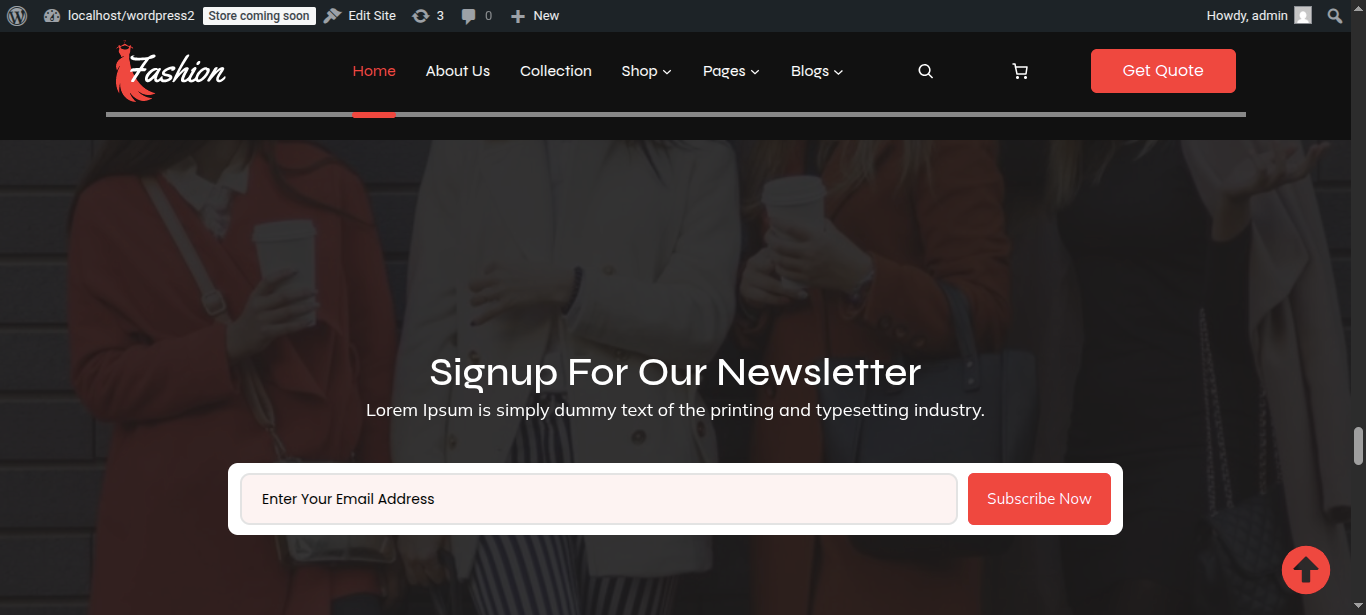Click the header search magnifier icon

[x=925, y=71]
